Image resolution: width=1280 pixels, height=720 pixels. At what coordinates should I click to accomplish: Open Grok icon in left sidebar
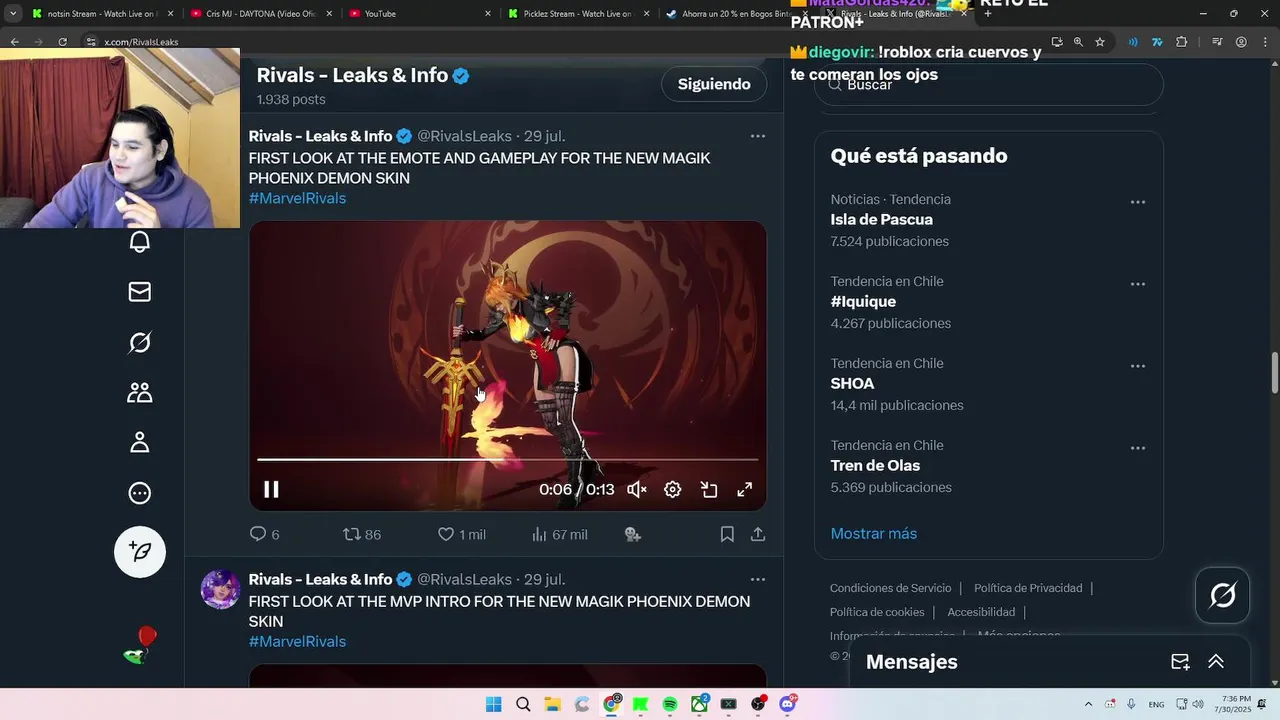(140, 342)
